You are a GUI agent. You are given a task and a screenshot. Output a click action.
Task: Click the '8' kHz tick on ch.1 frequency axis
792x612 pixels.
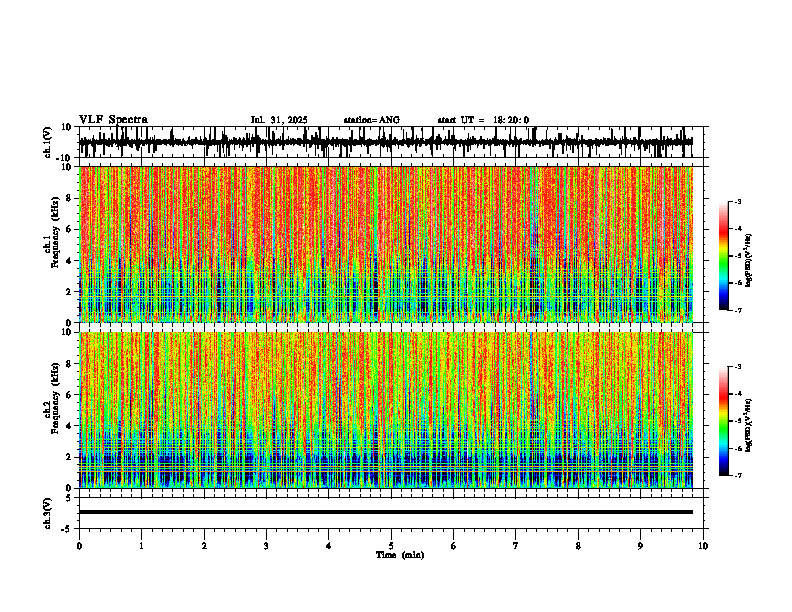(69, 198)
